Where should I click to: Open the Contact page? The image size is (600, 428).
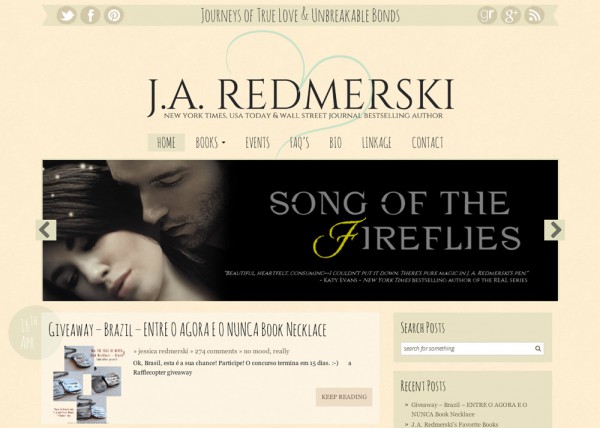(427, 143)
